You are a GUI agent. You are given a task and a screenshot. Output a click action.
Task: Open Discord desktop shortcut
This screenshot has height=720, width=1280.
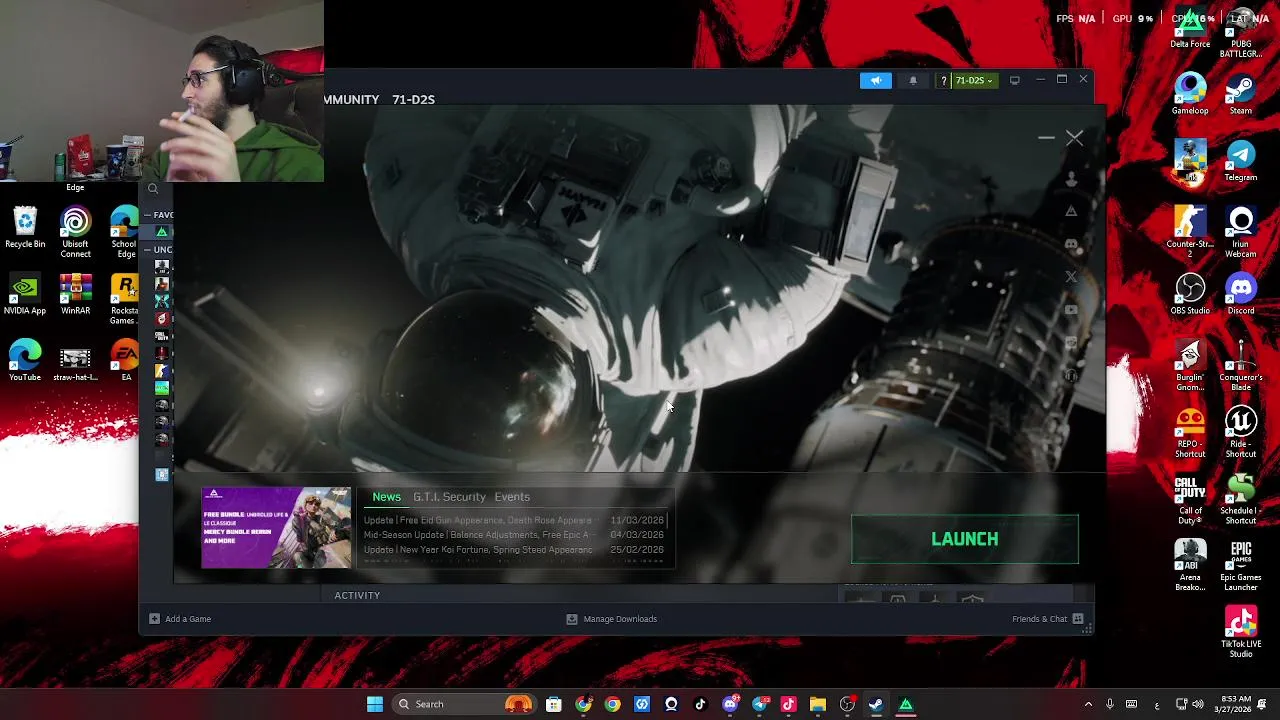click(1240, 294)
